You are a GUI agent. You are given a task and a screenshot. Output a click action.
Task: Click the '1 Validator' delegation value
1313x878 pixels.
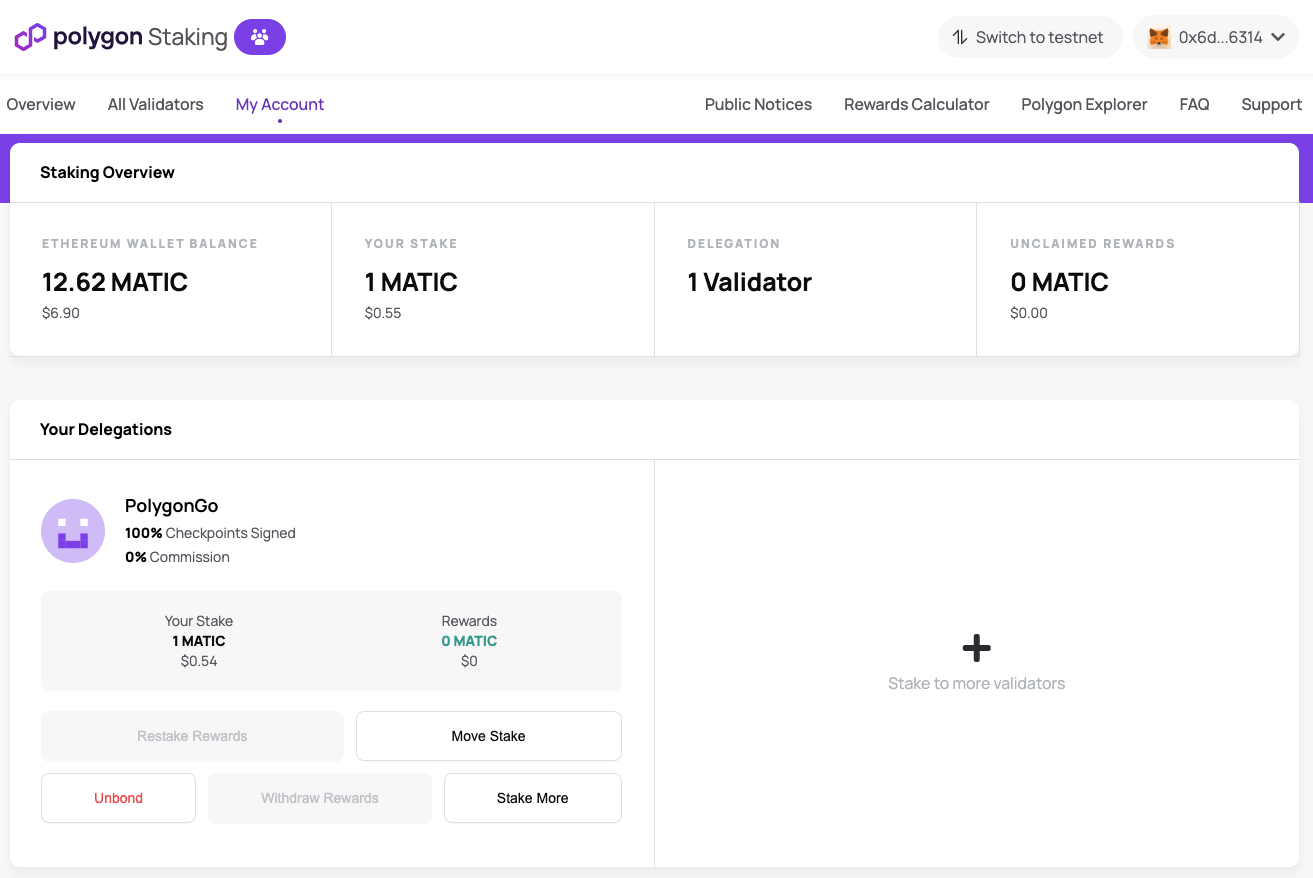click(750, 282)
